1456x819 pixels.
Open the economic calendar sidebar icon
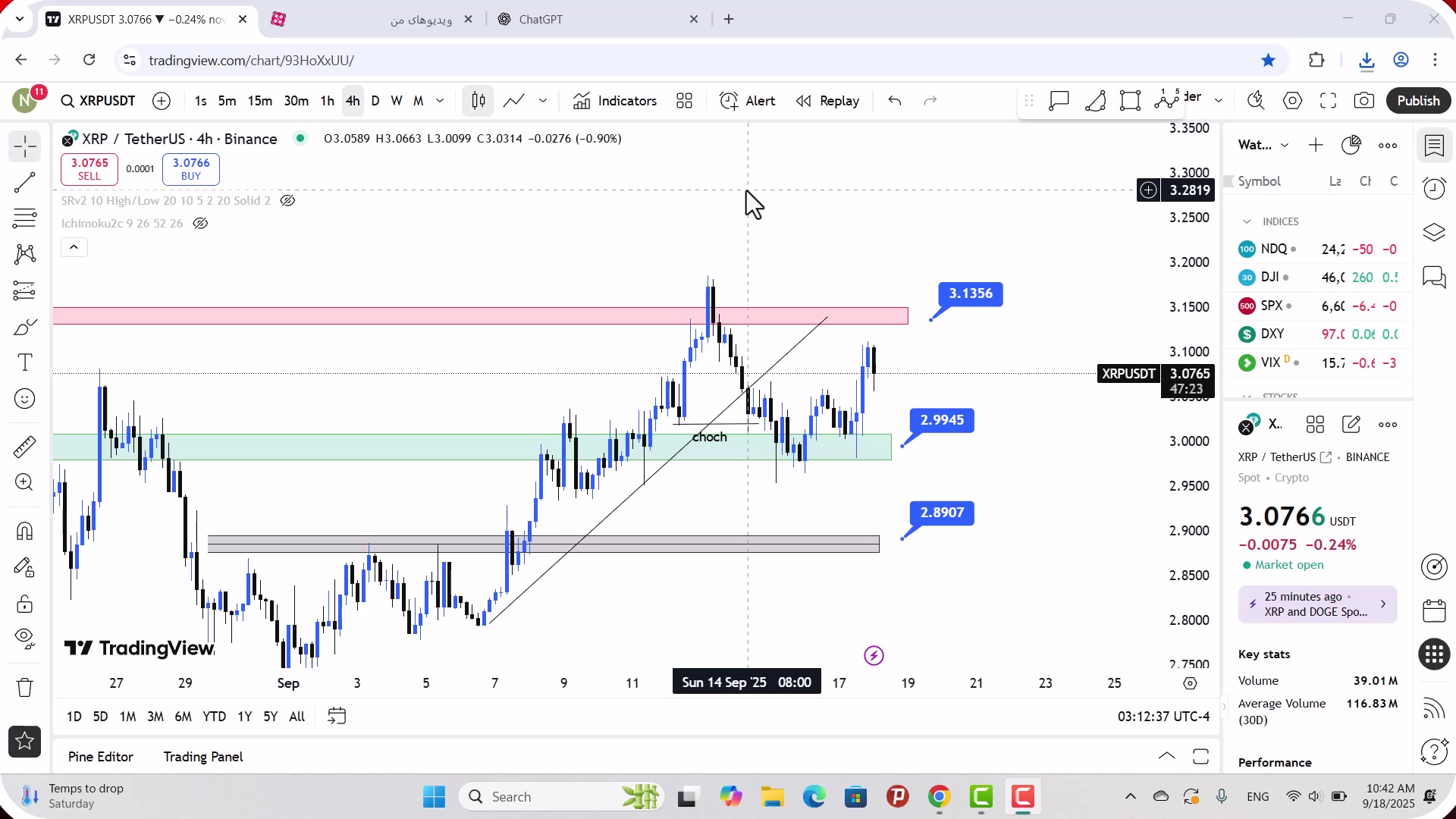pos(1434,610)
